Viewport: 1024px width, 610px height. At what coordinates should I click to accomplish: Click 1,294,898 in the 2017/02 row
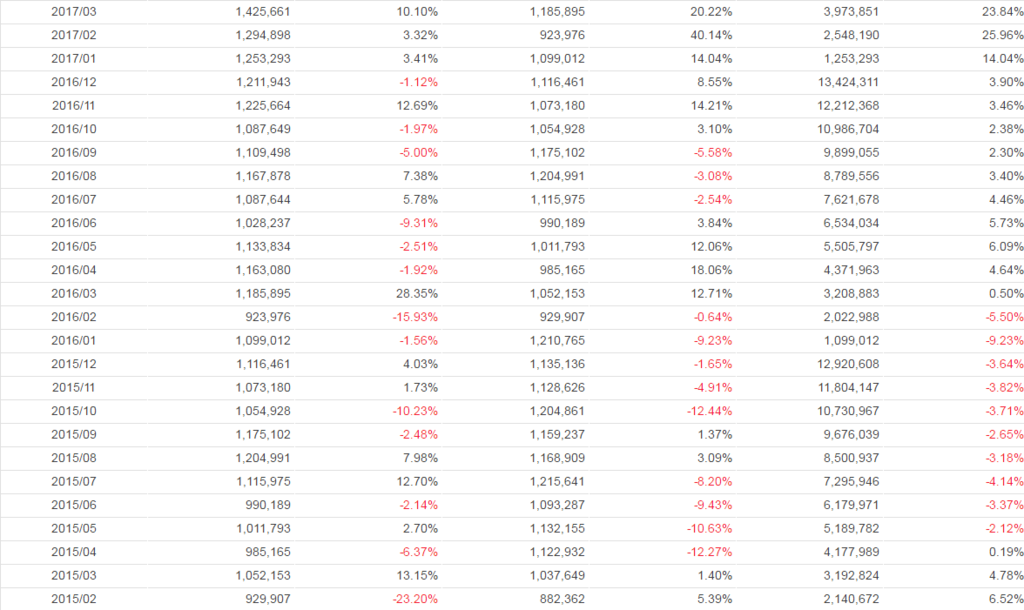pos(263,35)
